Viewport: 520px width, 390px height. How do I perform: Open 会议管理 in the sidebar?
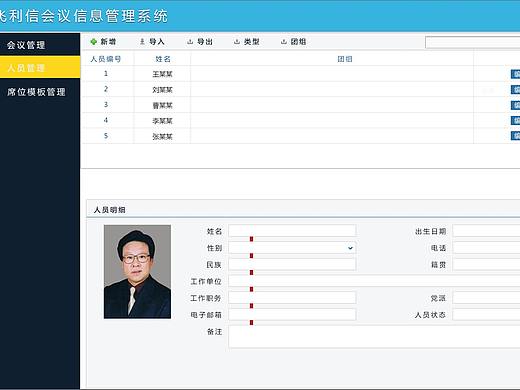click(40, 45)
